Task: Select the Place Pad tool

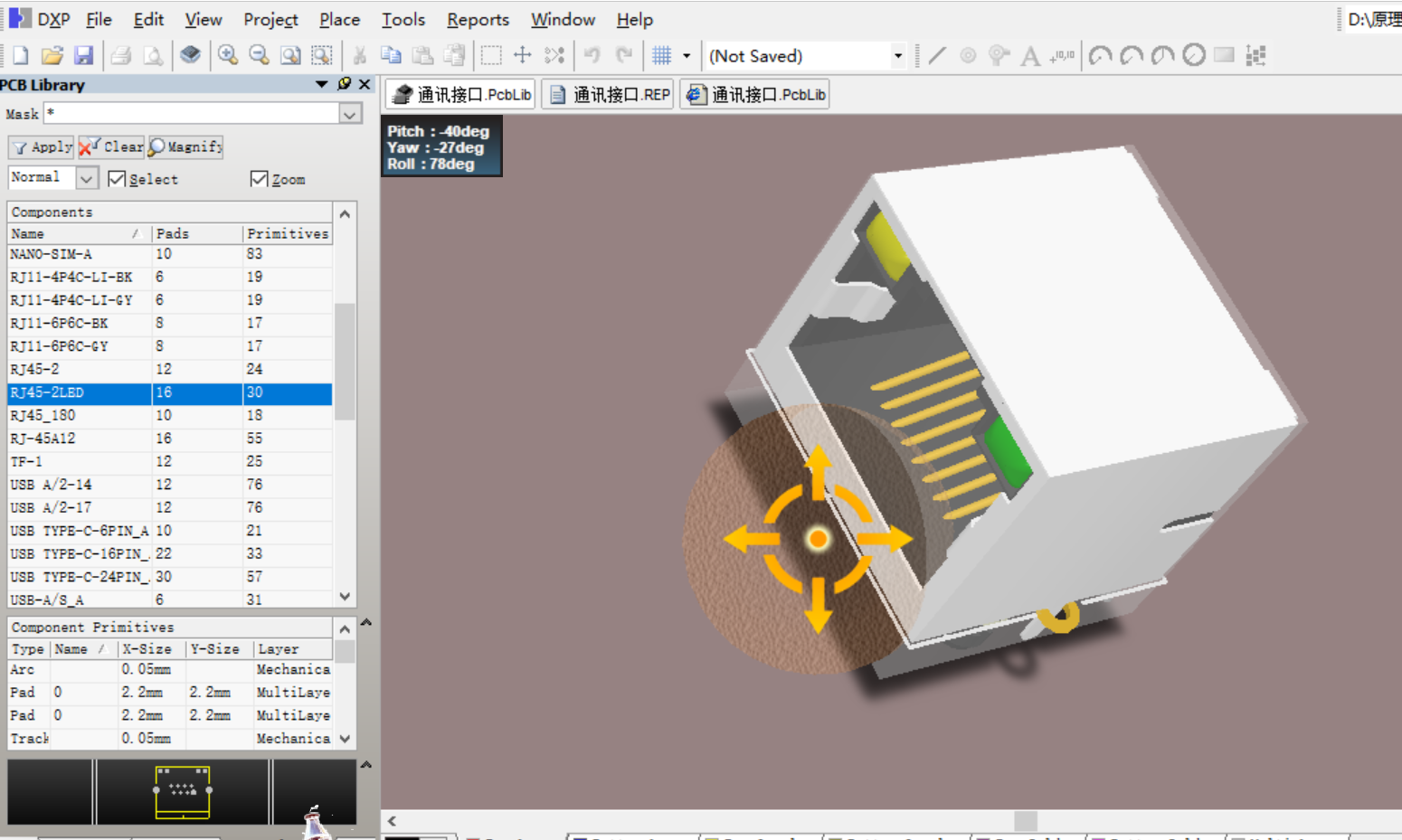Action: tap(968, 55)
